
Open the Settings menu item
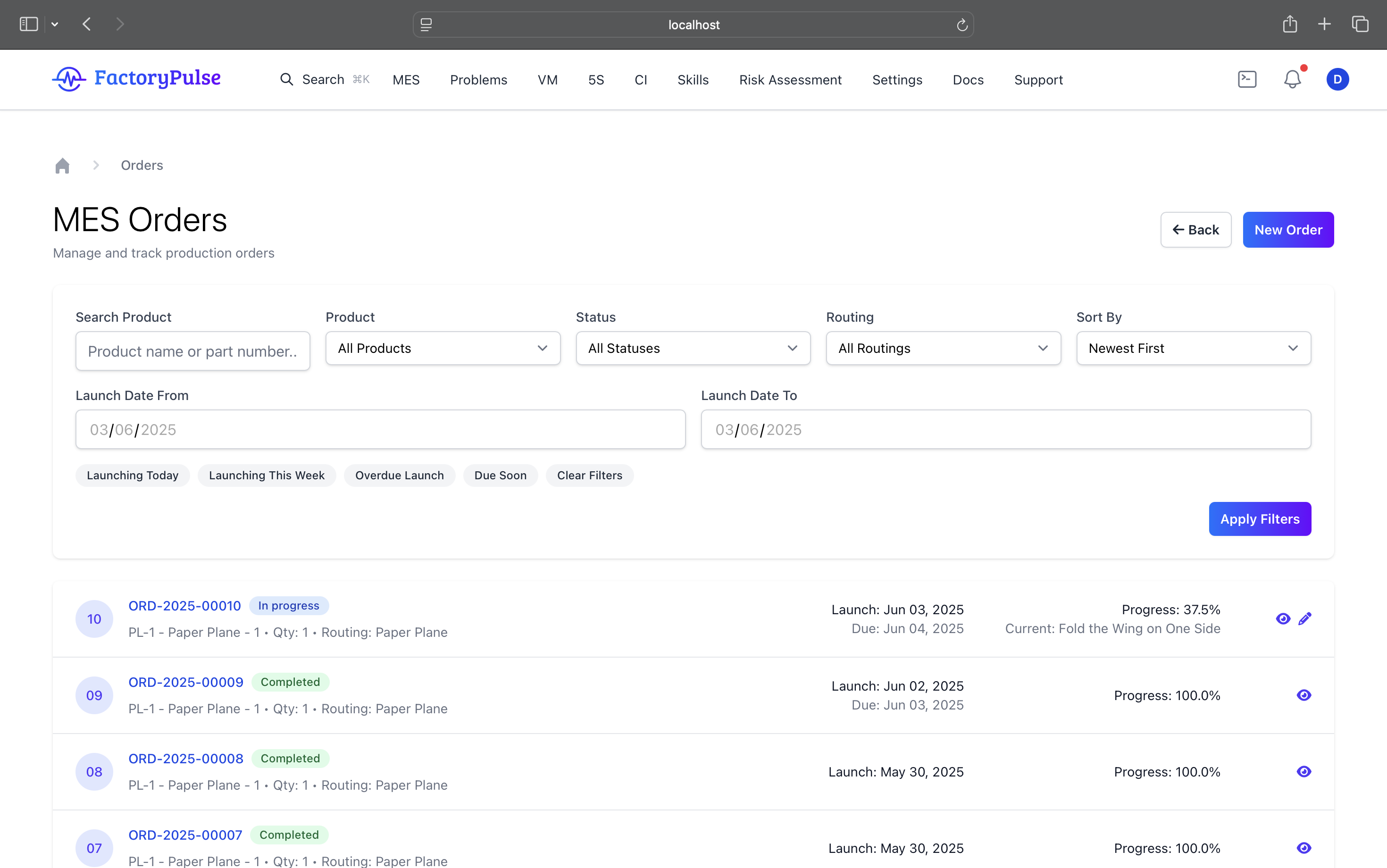(x=897, y=80)
